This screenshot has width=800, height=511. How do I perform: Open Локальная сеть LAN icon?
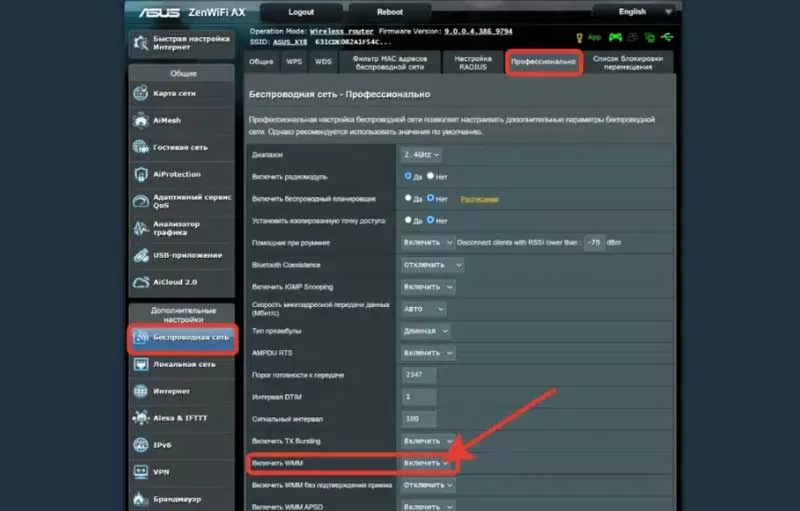point(141,364)
